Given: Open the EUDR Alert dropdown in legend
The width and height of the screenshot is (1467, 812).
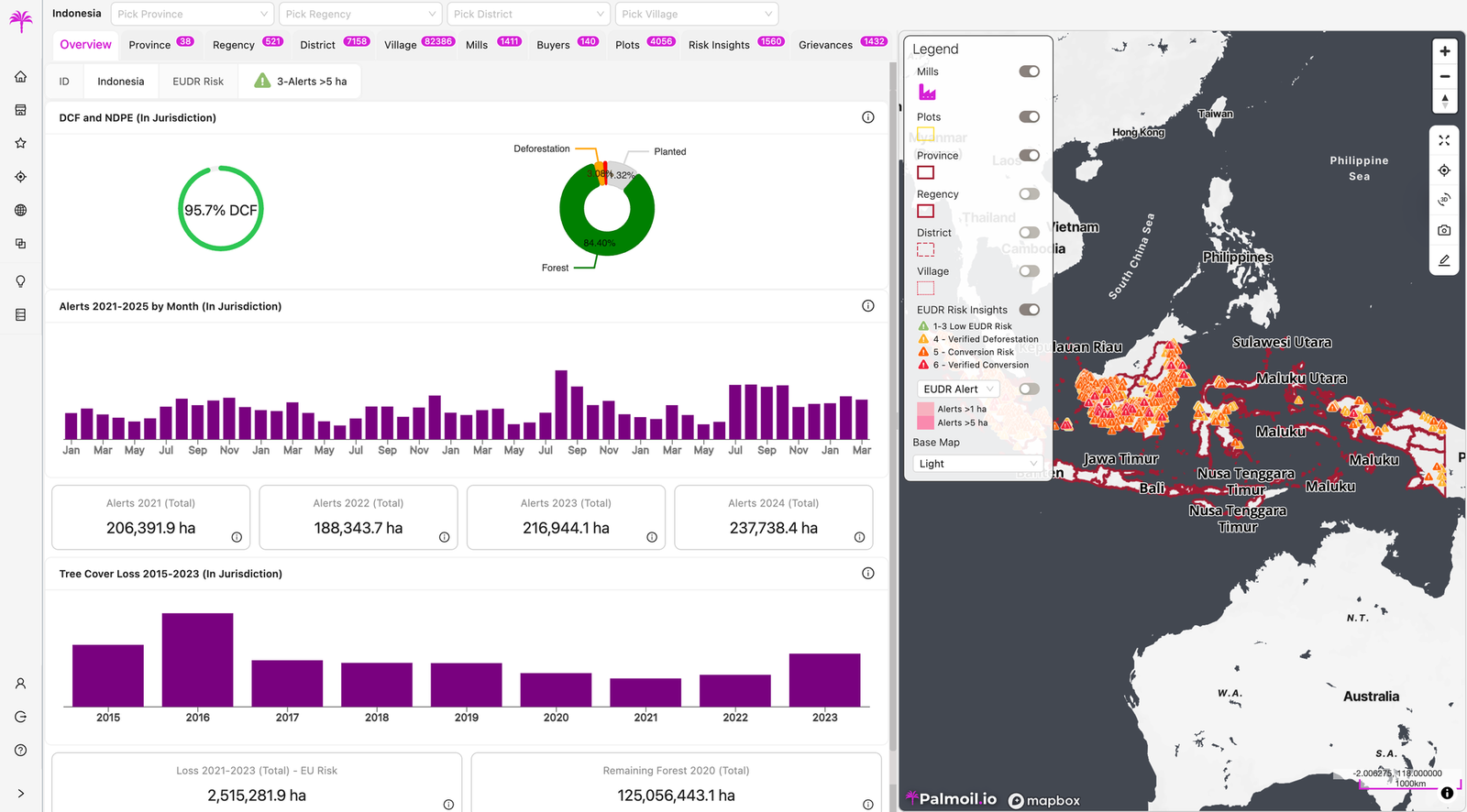Looking at the screenshot, I should coord(958,390).
